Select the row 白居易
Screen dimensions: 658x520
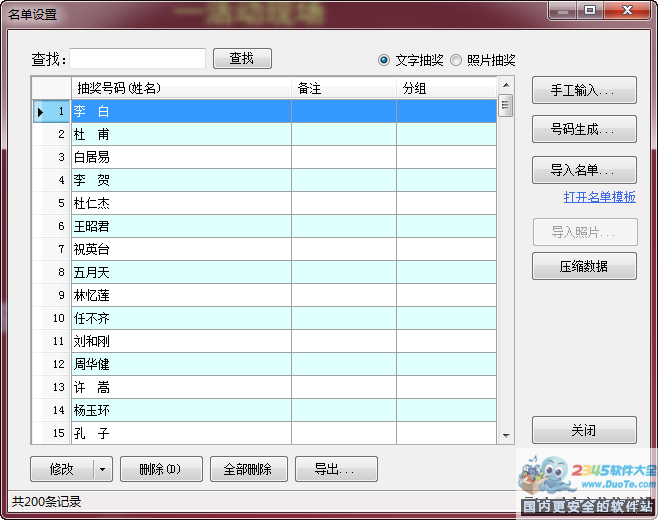tap(264, 157)
